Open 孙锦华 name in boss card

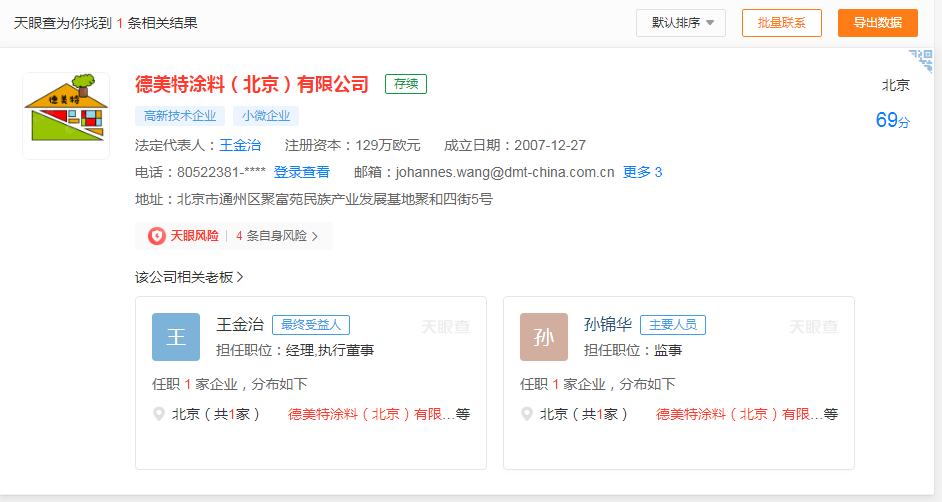pos(608,325)
